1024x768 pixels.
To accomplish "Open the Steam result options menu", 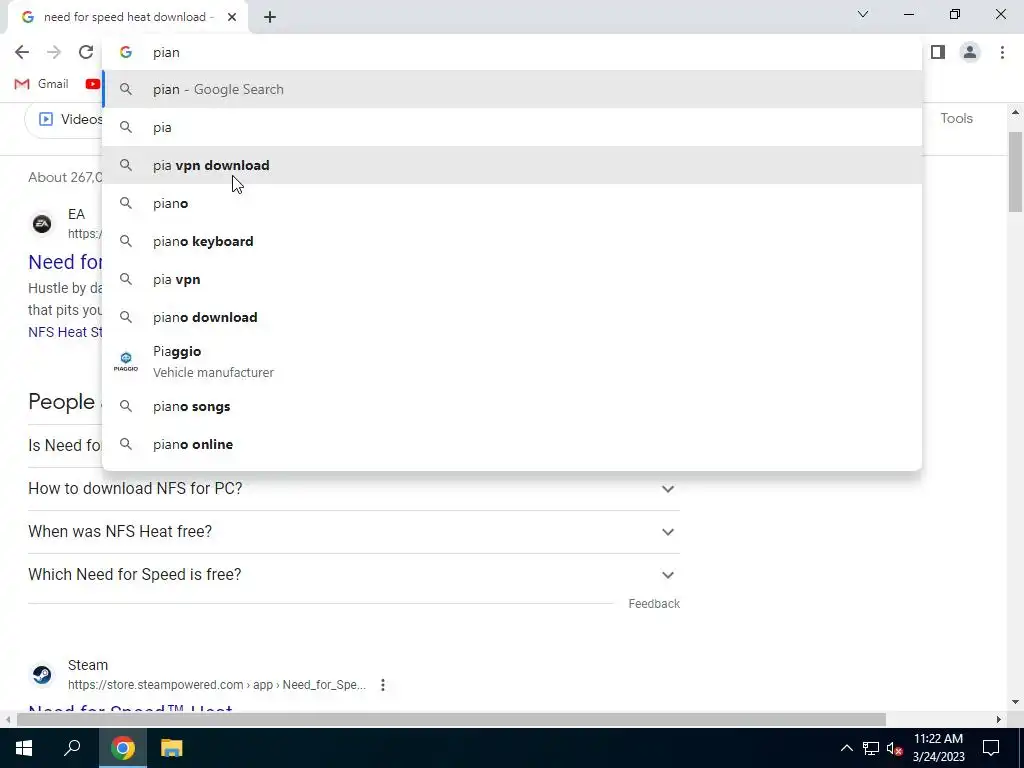I will pos(383,685).
